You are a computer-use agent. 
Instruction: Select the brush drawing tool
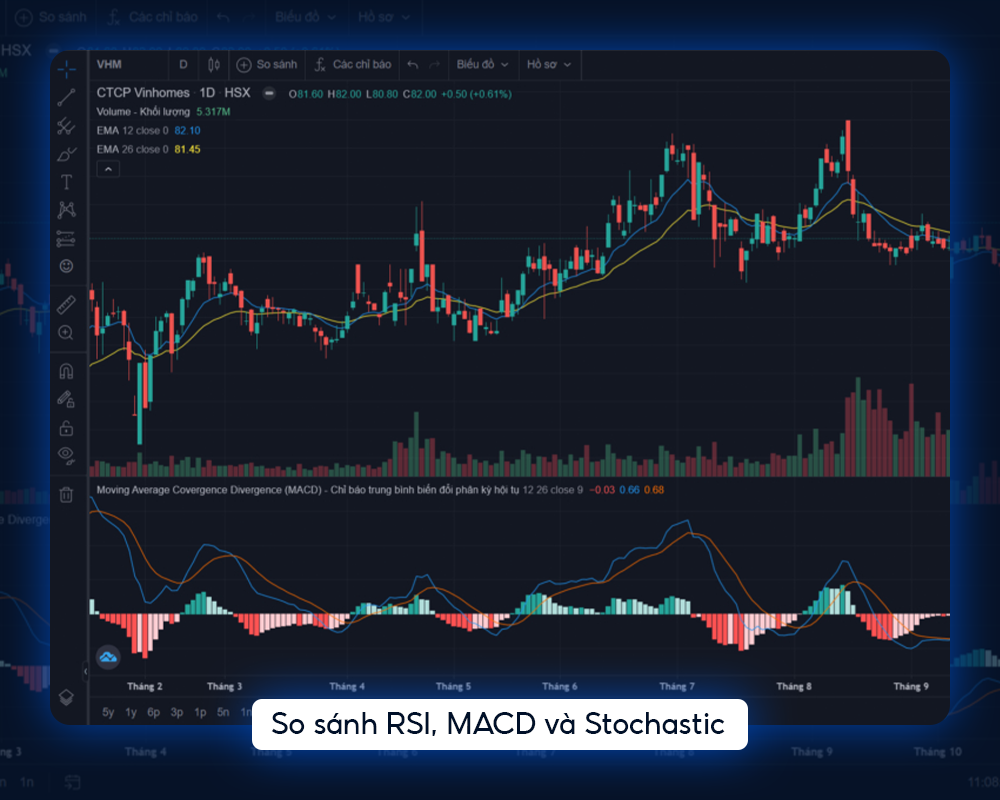[x=68, y=154]
